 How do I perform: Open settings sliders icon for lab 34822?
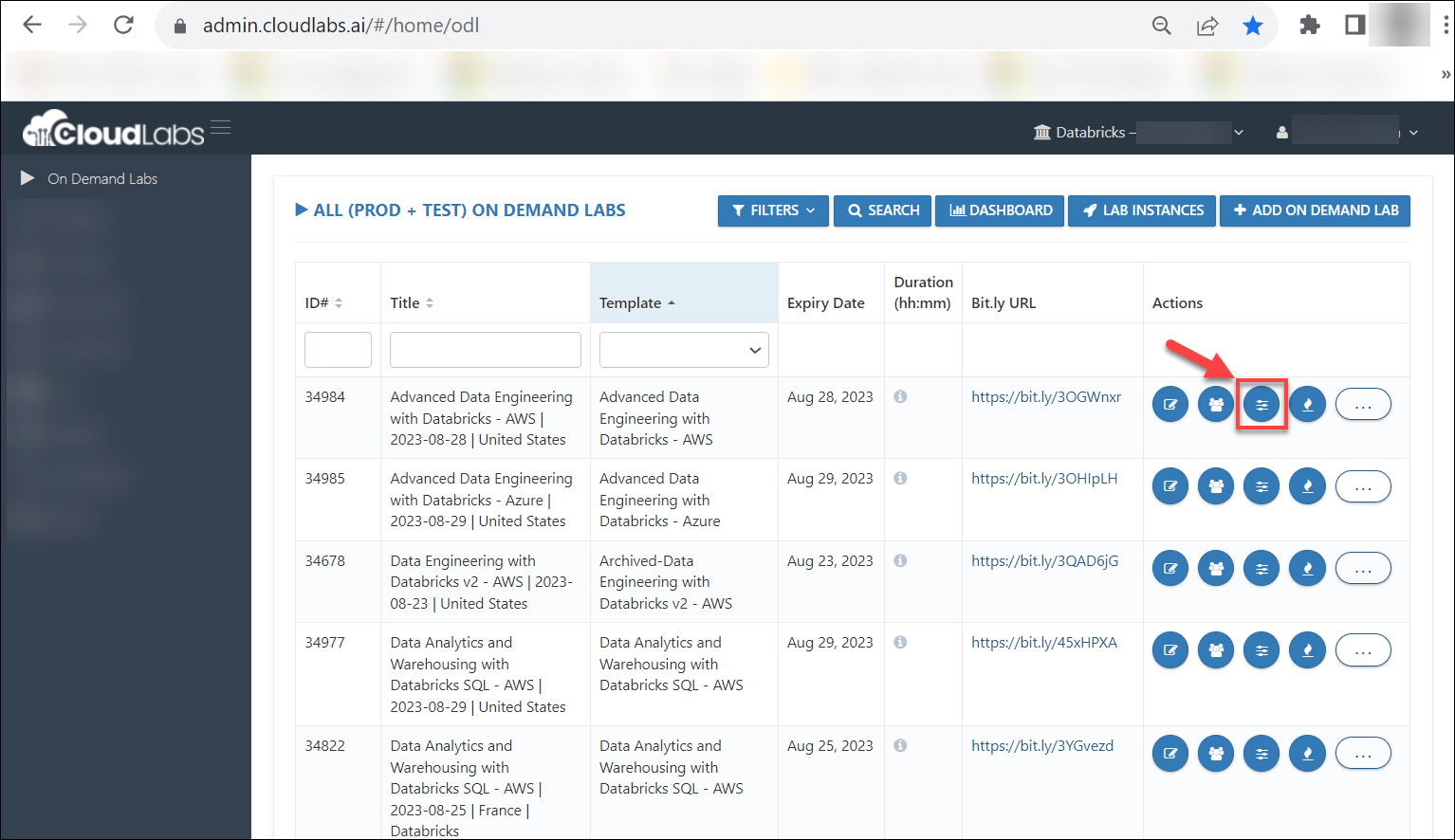click(1262, 754)
